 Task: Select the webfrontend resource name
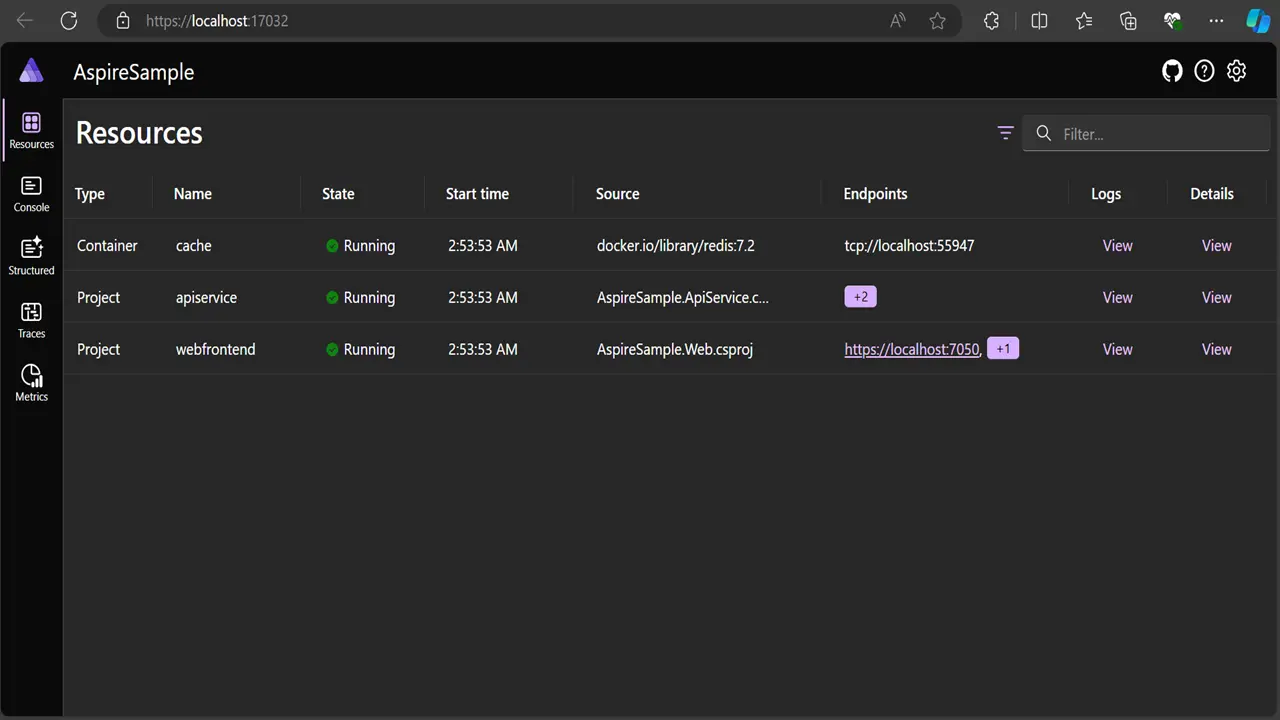pos(215,349)
